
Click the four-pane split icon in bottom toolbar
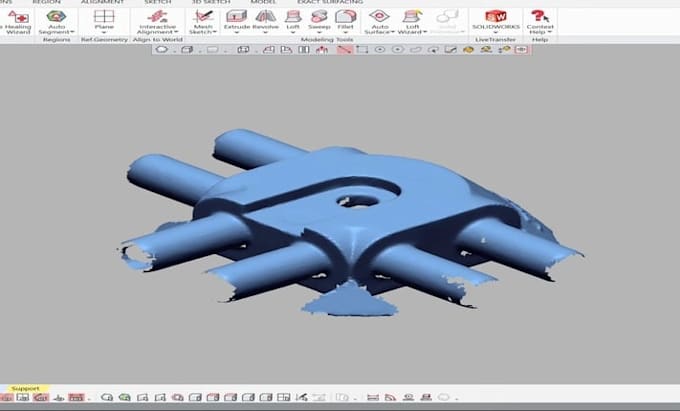pyautogui.click(x=284, y=397)
